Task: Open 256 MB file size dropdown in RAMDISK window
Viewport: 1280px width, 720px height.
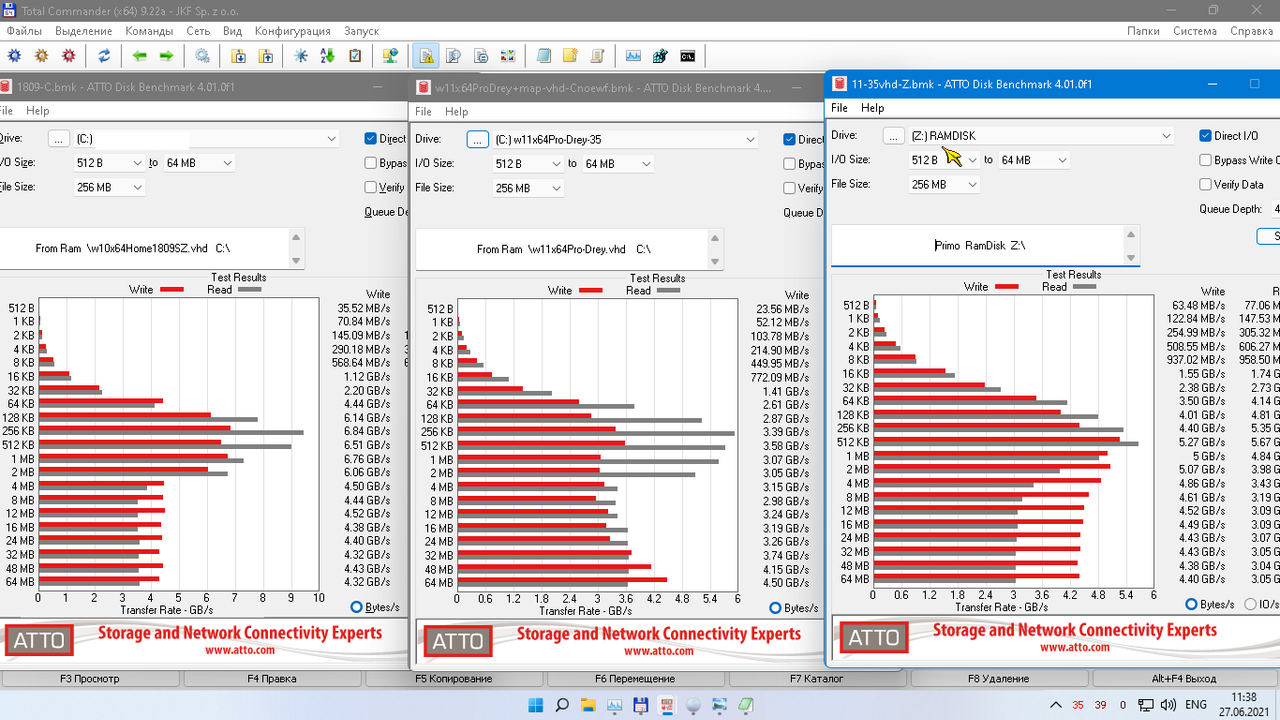Action: (944, 184)
